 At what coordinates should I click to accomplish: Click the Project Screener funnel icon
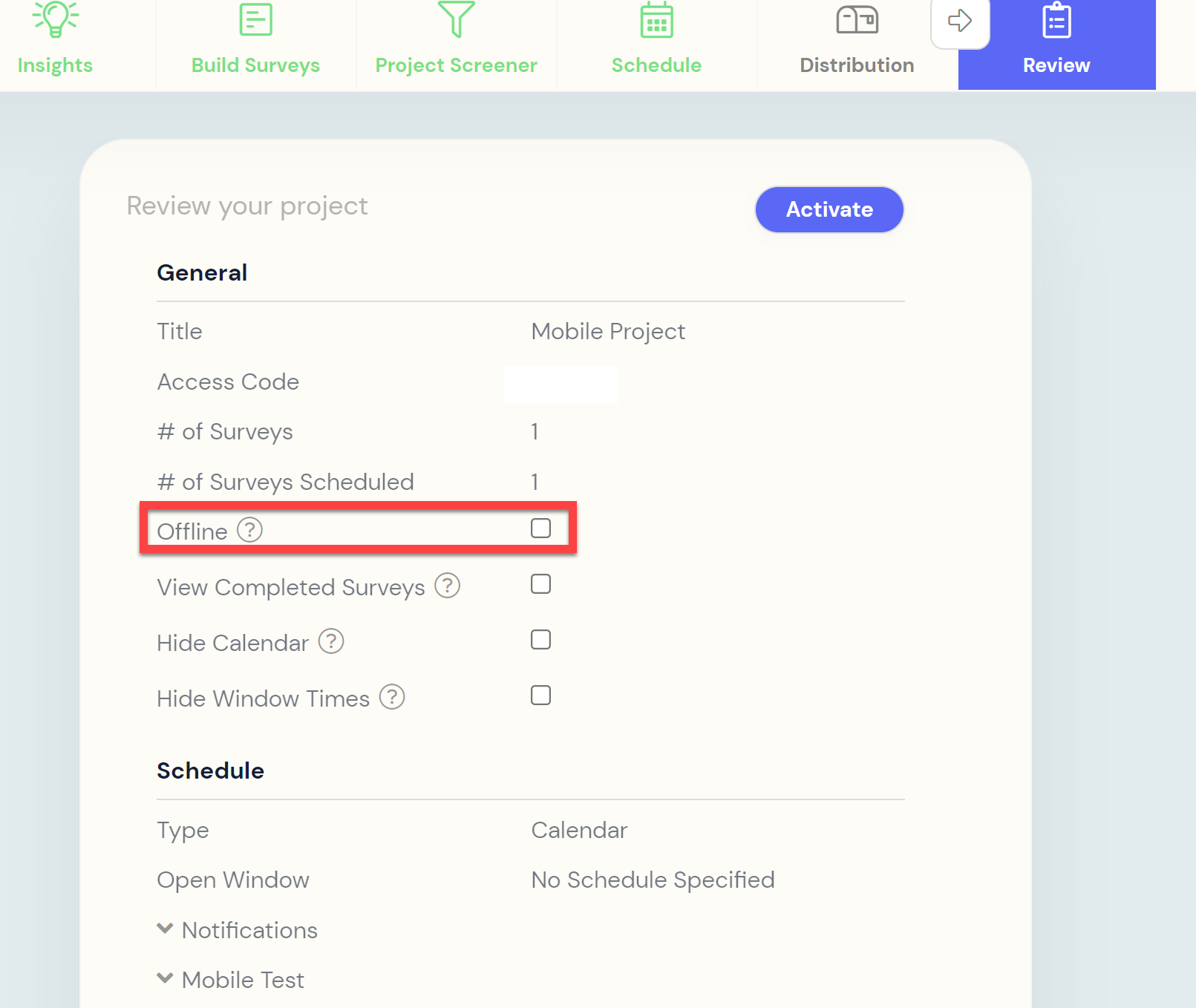[x=456, y=19]
